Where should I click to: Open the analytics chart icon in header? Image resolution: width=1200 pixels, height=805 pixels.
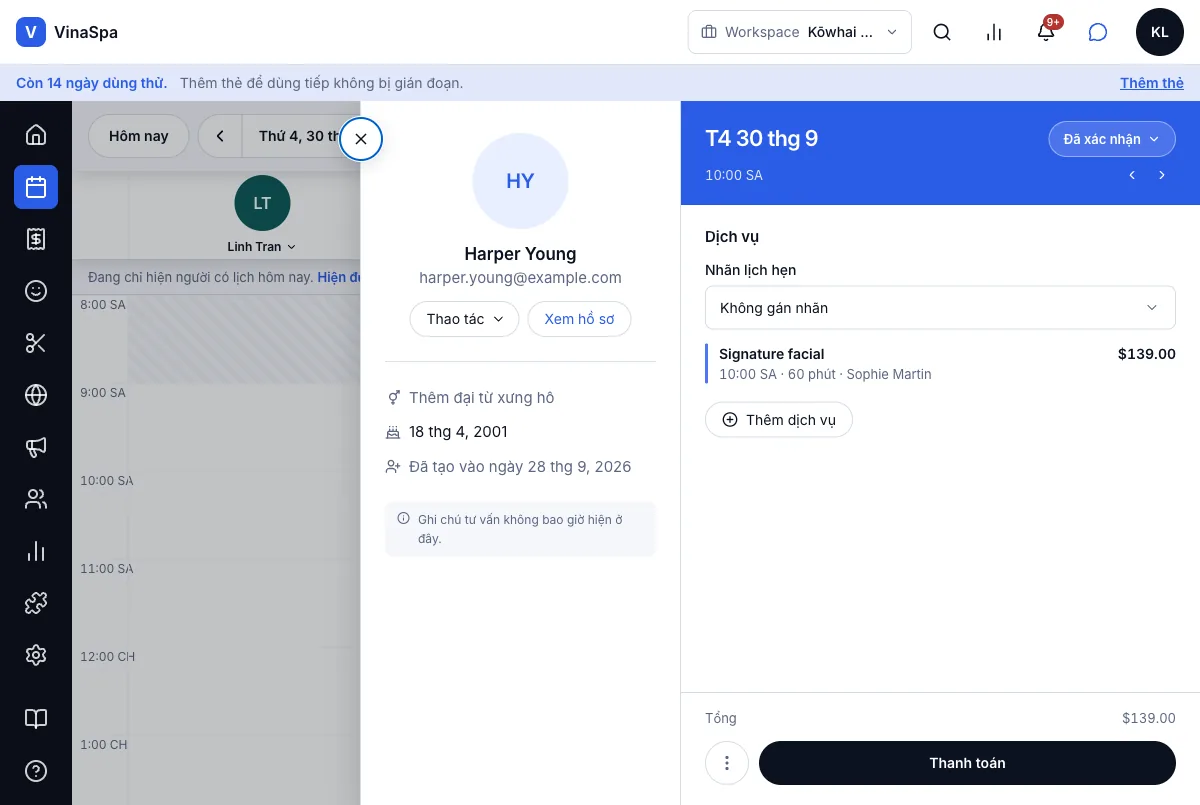[x=994, y=32]
